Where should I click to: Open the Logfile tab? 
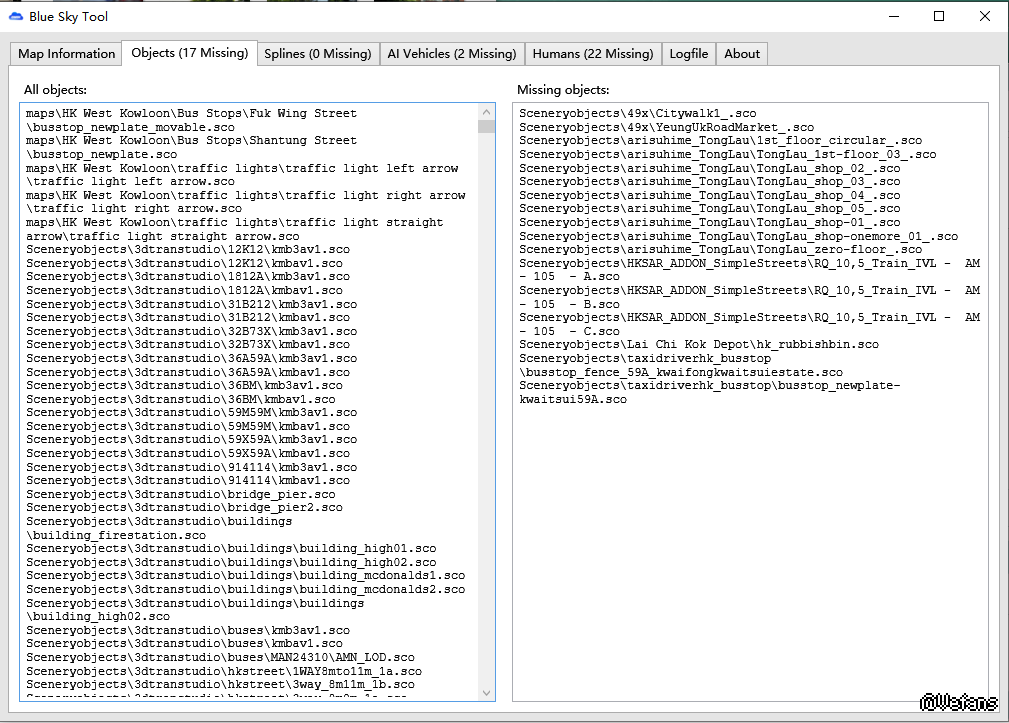[688, 54]
